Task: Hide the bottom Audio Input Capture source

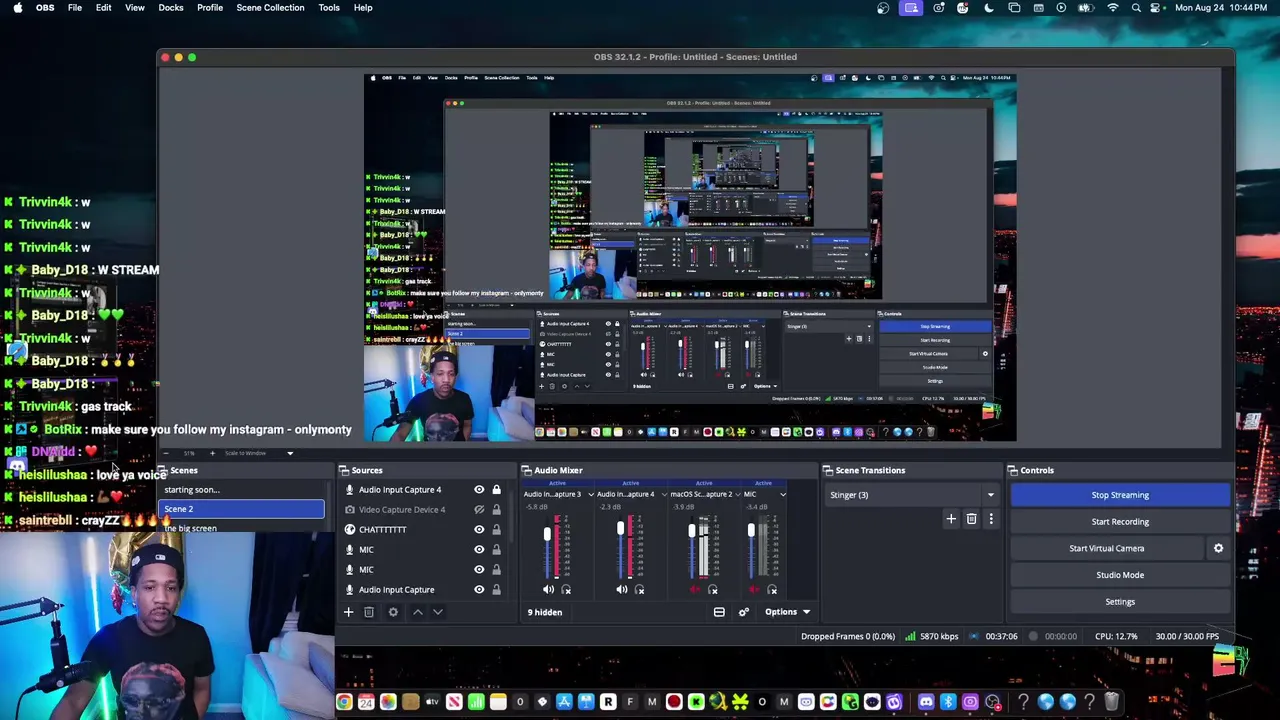Action: 479,590
